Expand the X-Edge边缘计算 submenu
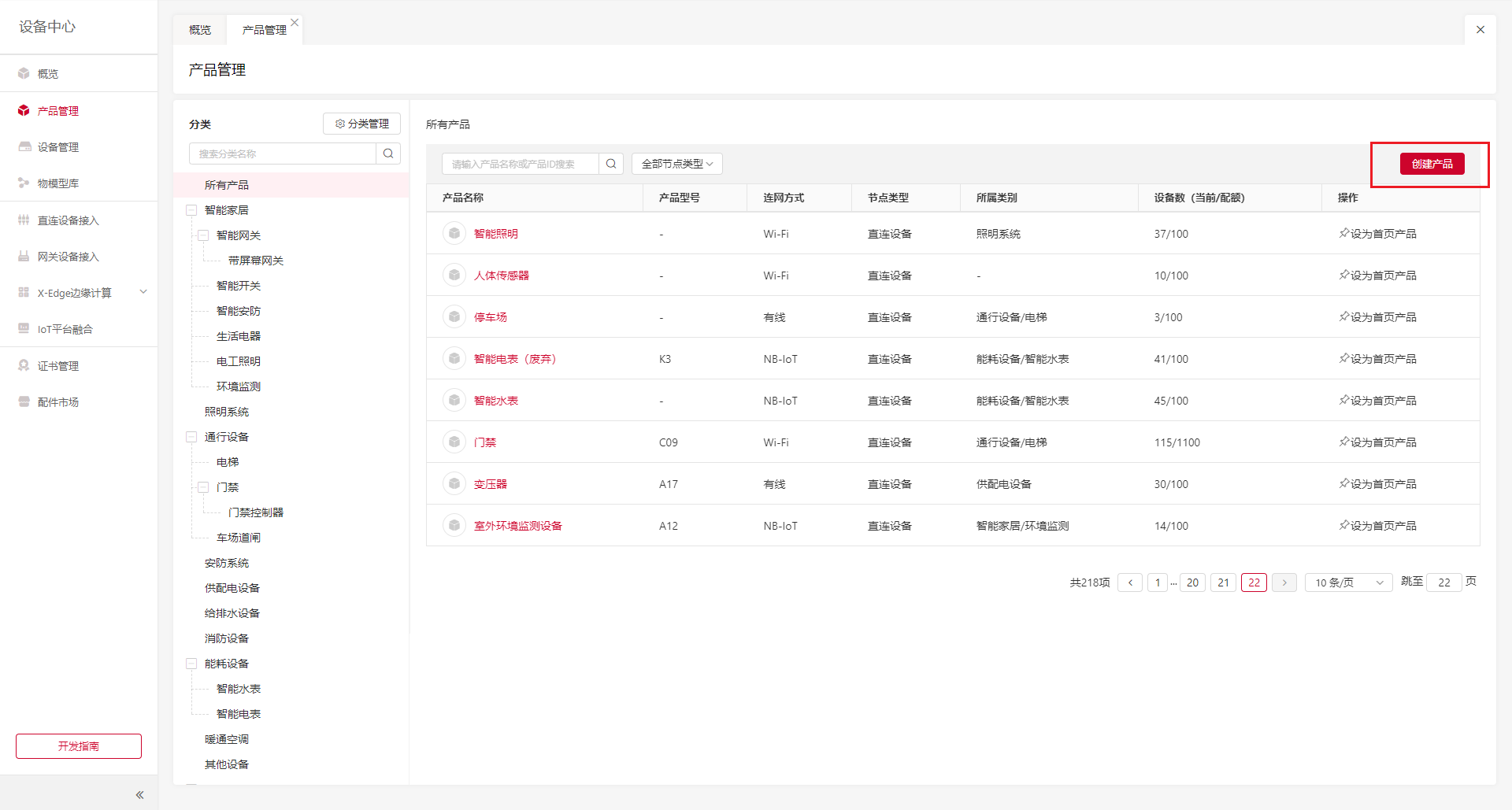The height and width of the screenshot is (810, 1512). click(x=143, y=292)
